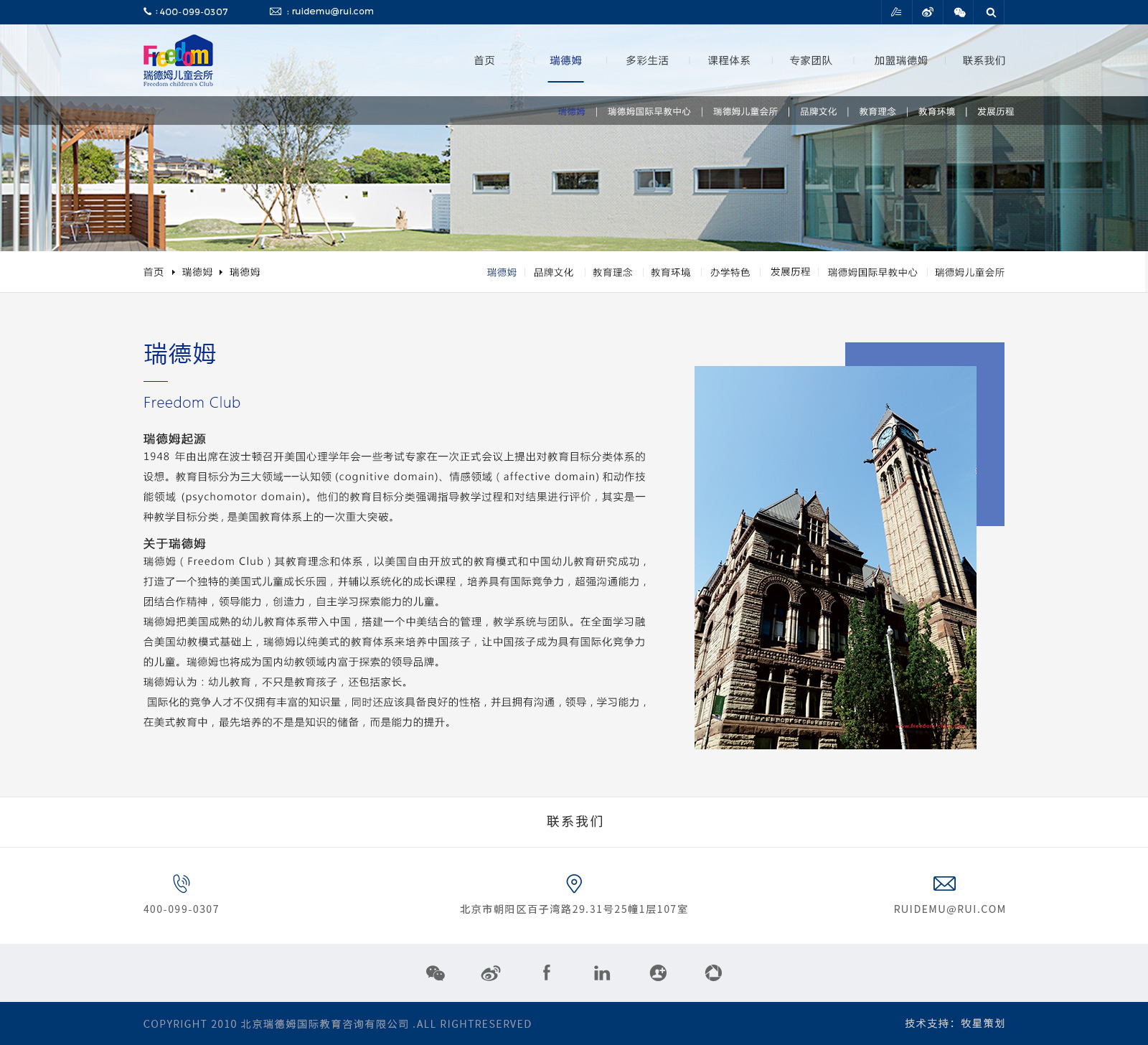Click the phone icon above 400-099-0307

180,884
